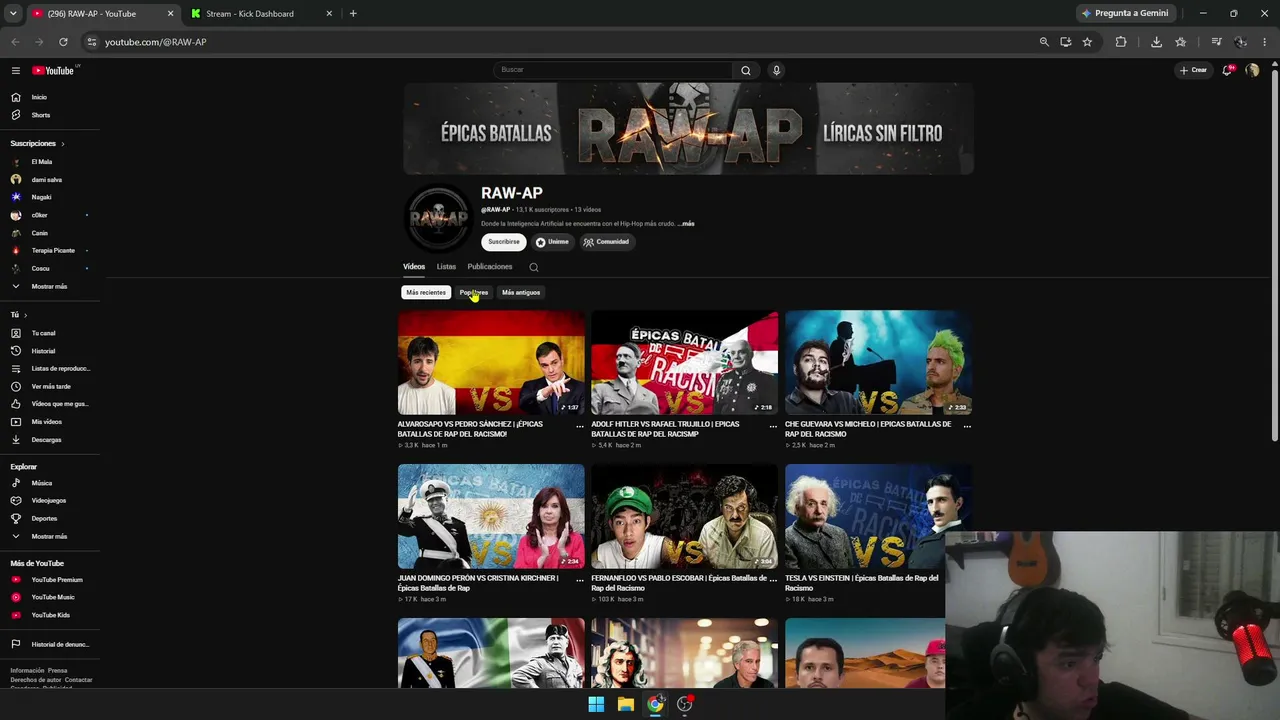Expand Mostrar más under Explorar
This screenshot has height=720, width=1280.
[50, 536]
